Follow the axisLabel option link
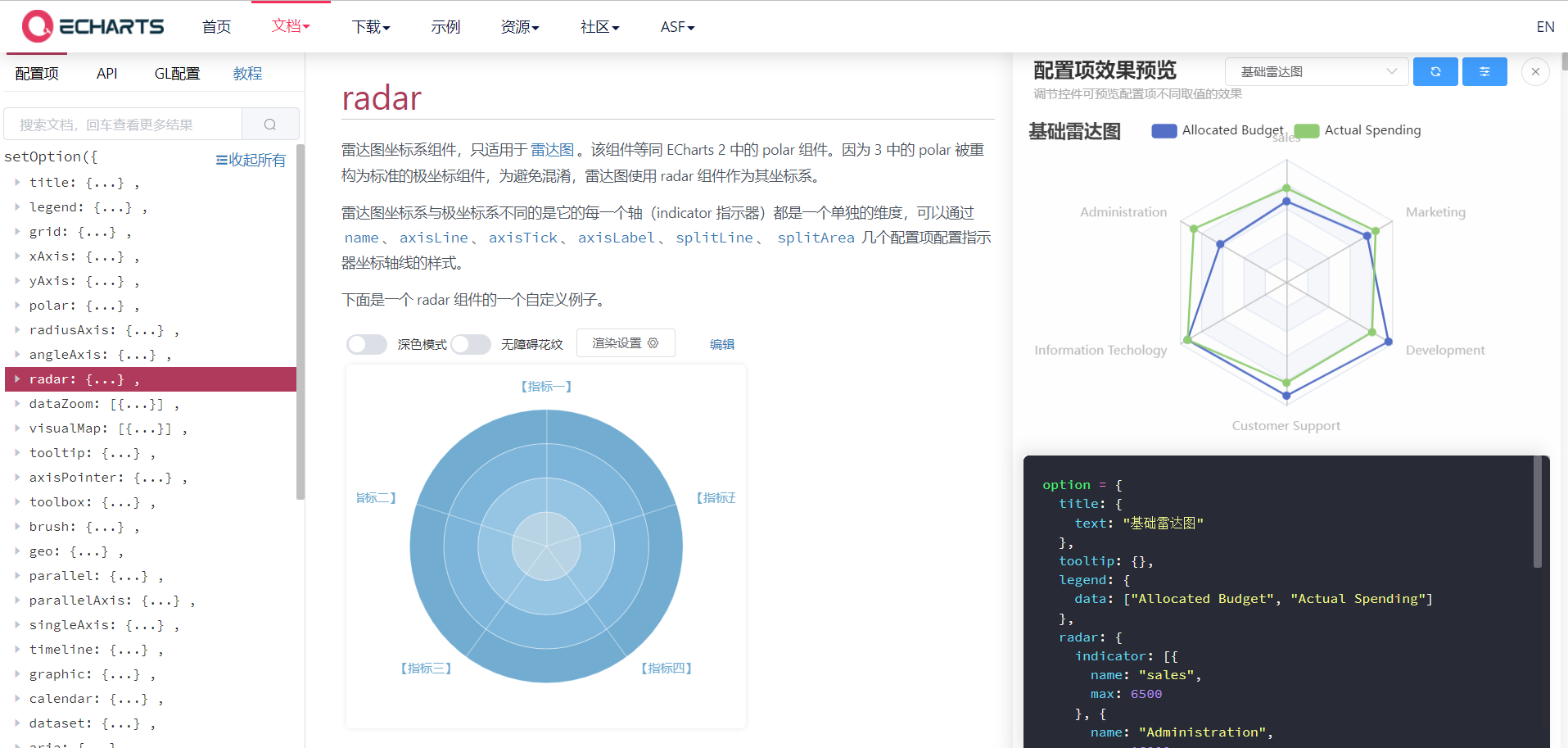1568x748 pixels. point(616,238)
